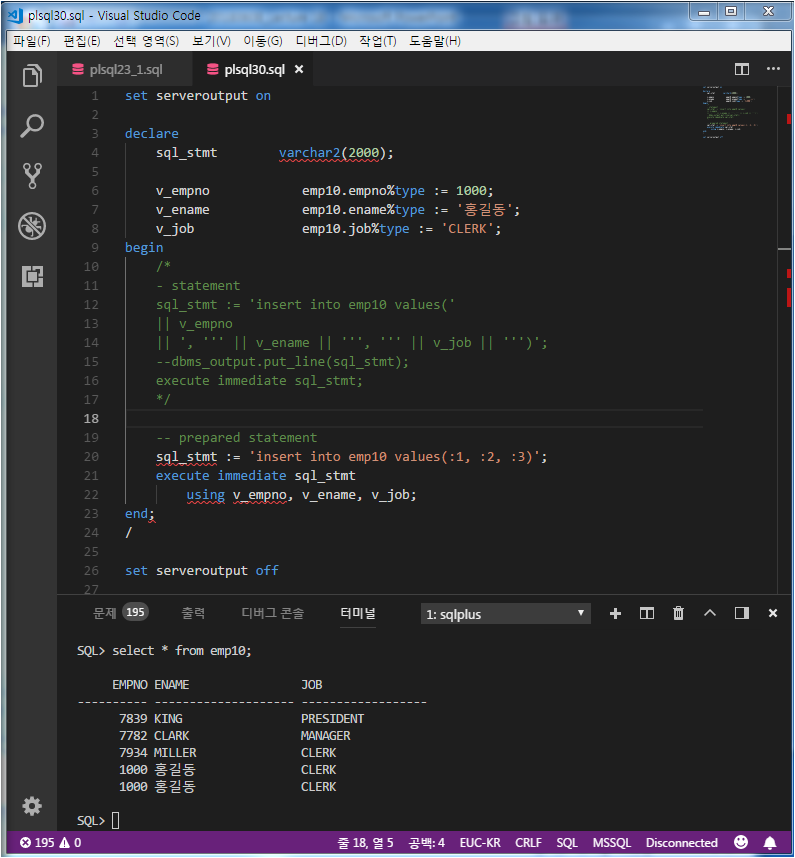795x858 pixels.
Task: Open the Manage gear menu
Action: click(32, 806)
